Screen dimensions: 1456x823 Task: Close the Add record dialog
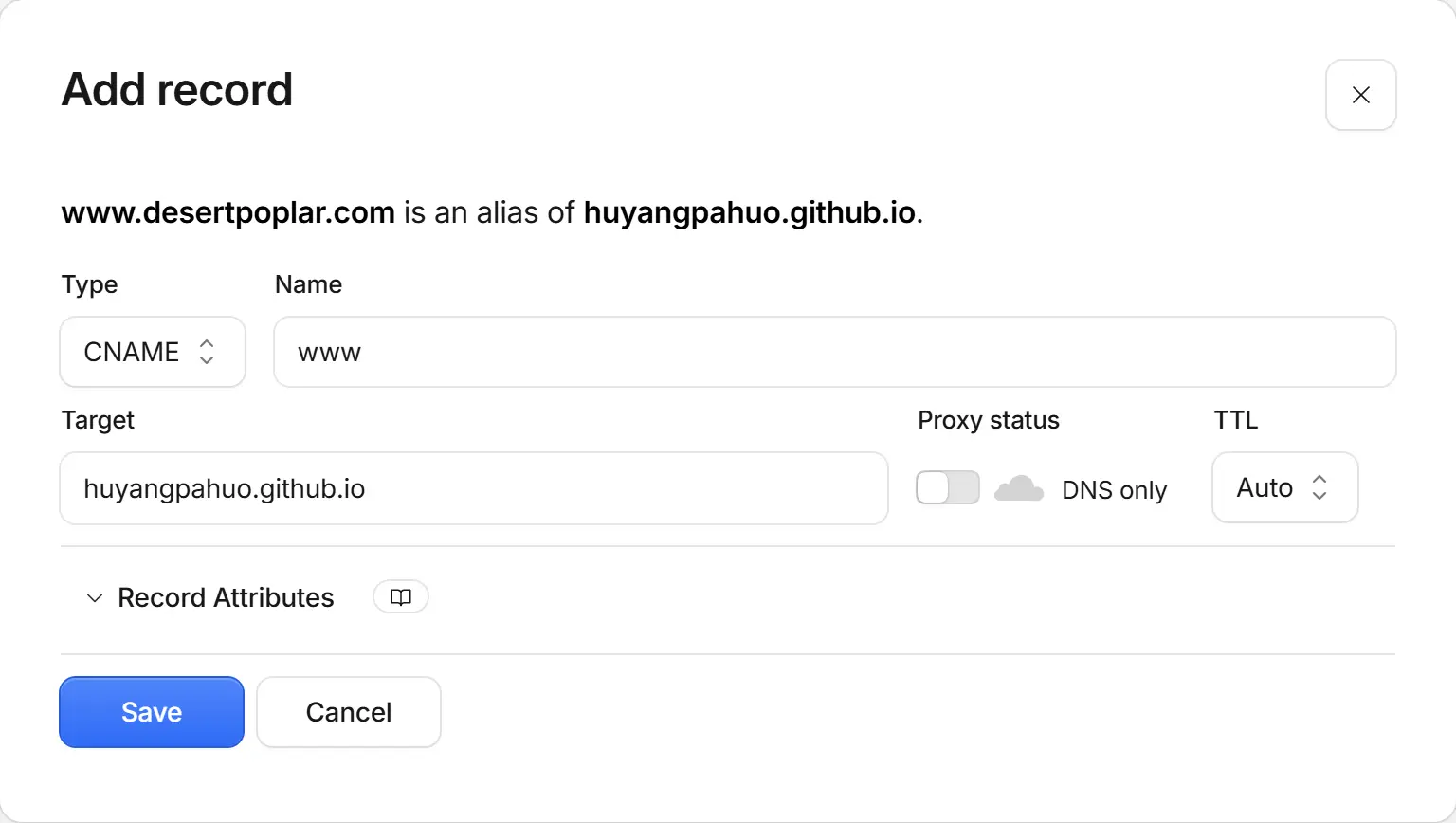[x=1360, y=95]
